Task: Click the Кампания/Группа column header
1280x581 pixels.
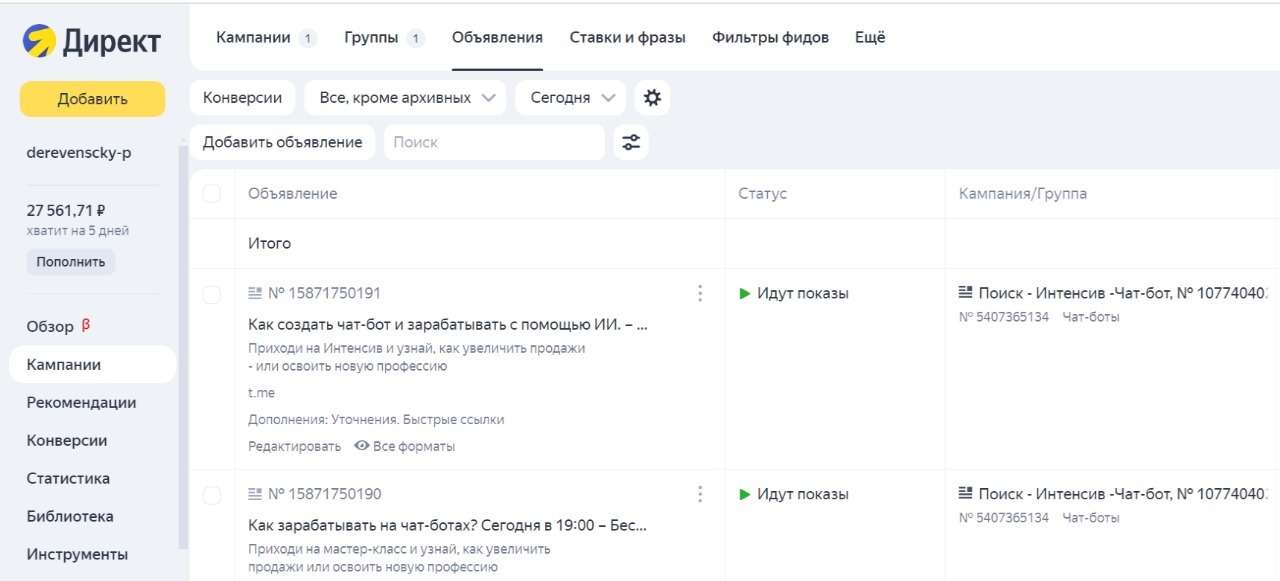Action: 1023,194
